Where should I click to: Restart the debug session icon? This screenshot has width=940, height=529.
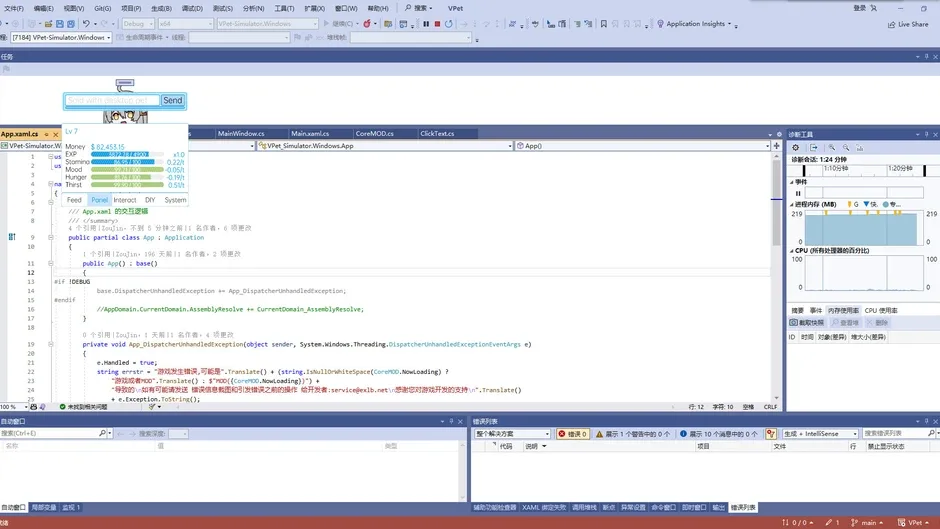coord(448,24)
